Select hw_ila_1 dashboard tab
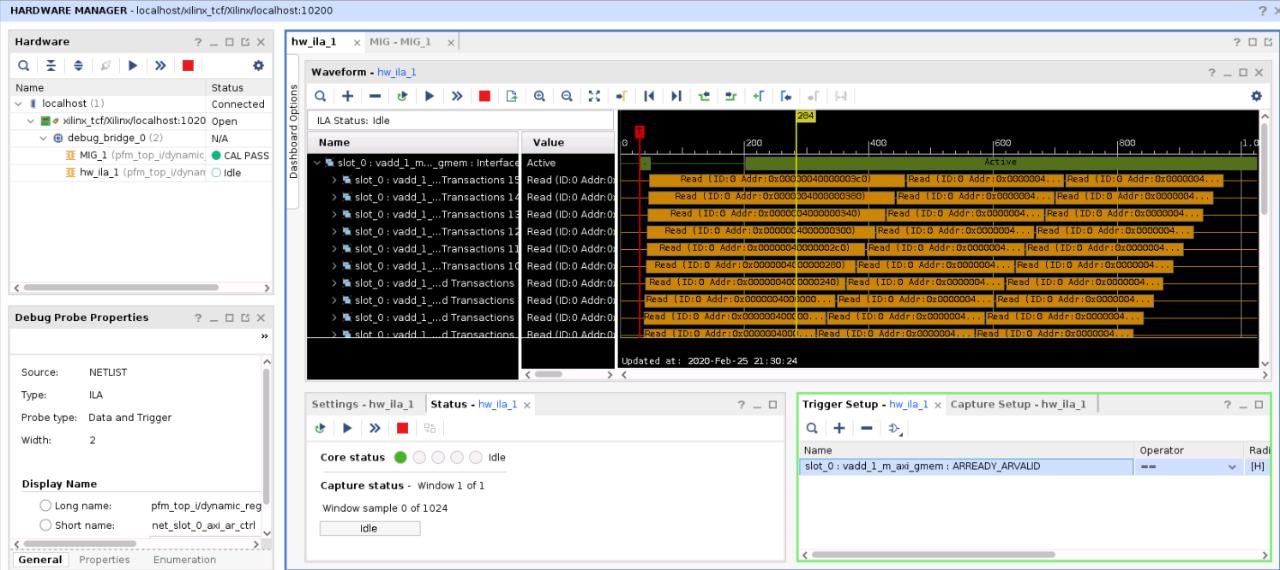Screen dimensions: 1280x570 coord(313,42)
